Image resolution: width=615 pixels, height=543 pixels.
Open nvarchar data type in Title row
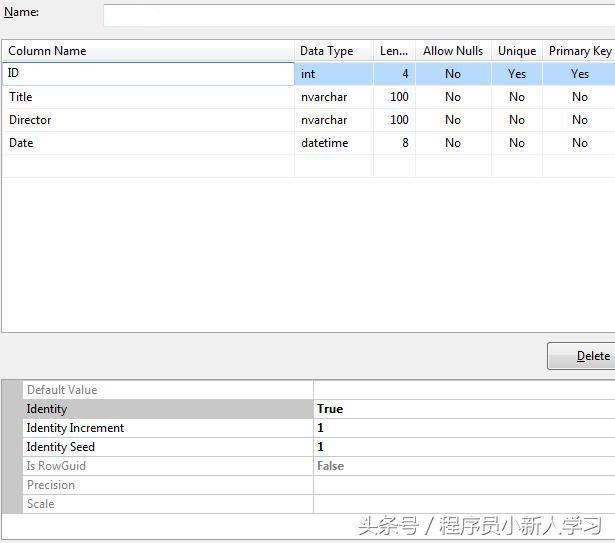point(334,97)
